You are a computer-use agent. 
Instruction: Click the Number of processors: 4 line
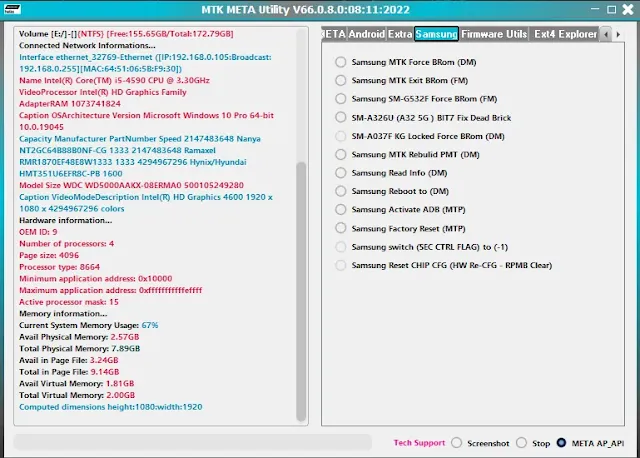[67, 244]
